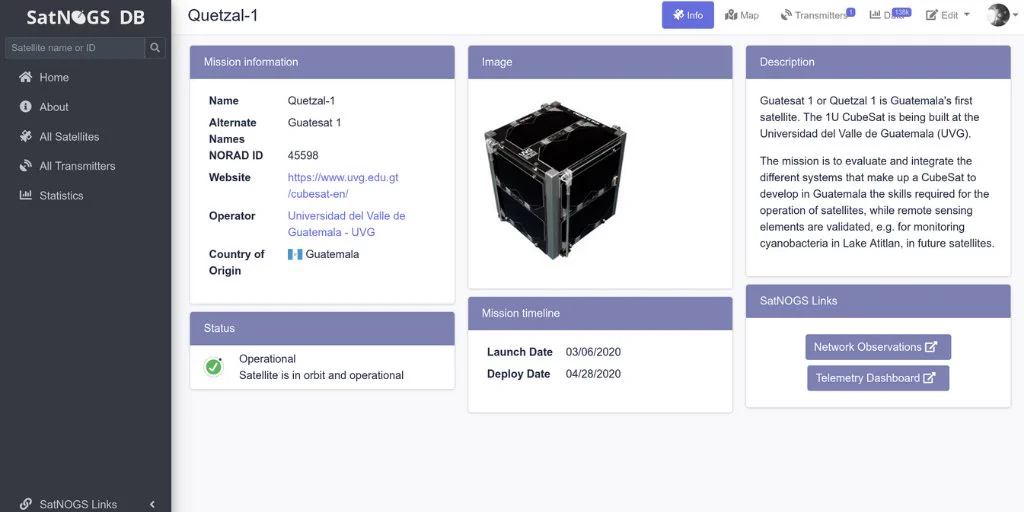Select the Info tab
This screenshot has height=512, width=1024.
(x=688, y=15)
